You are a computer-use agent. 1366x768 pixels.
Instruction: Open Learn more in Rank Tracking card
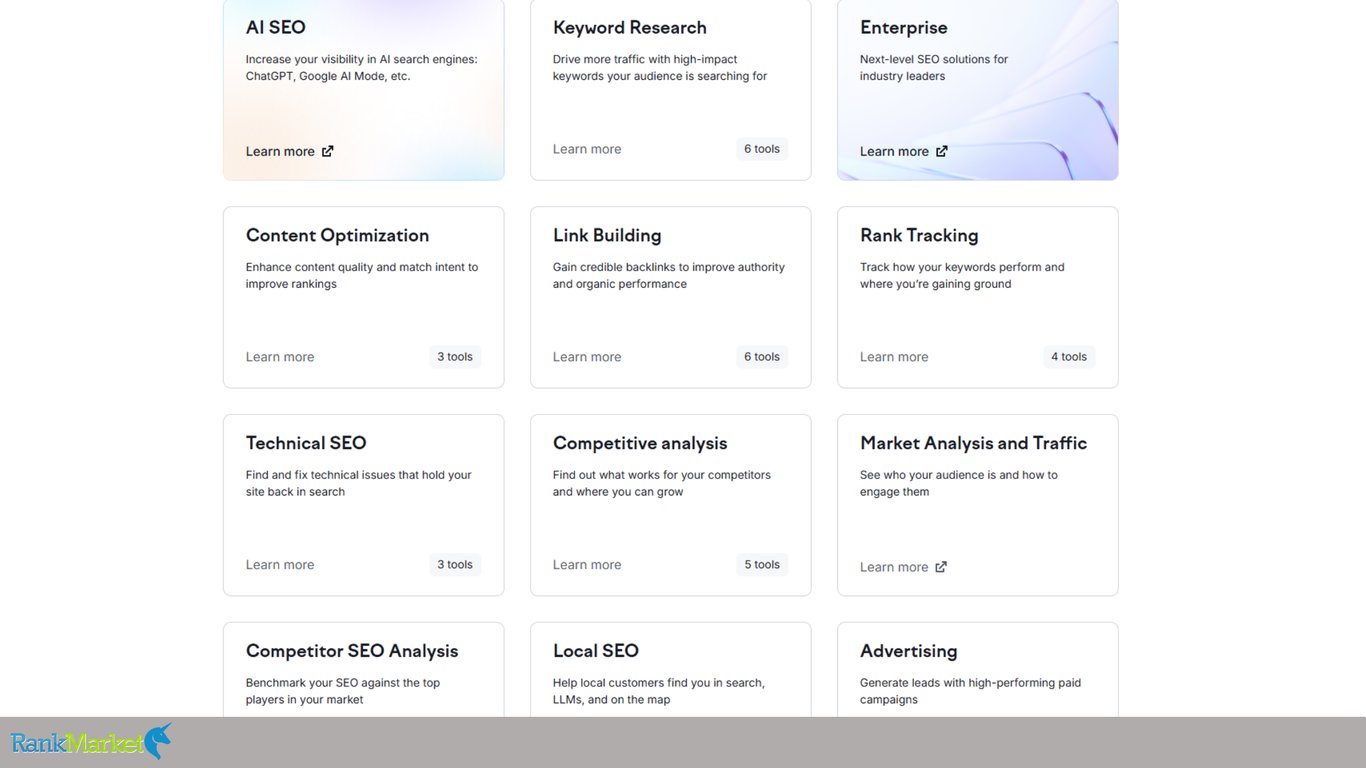894,357
